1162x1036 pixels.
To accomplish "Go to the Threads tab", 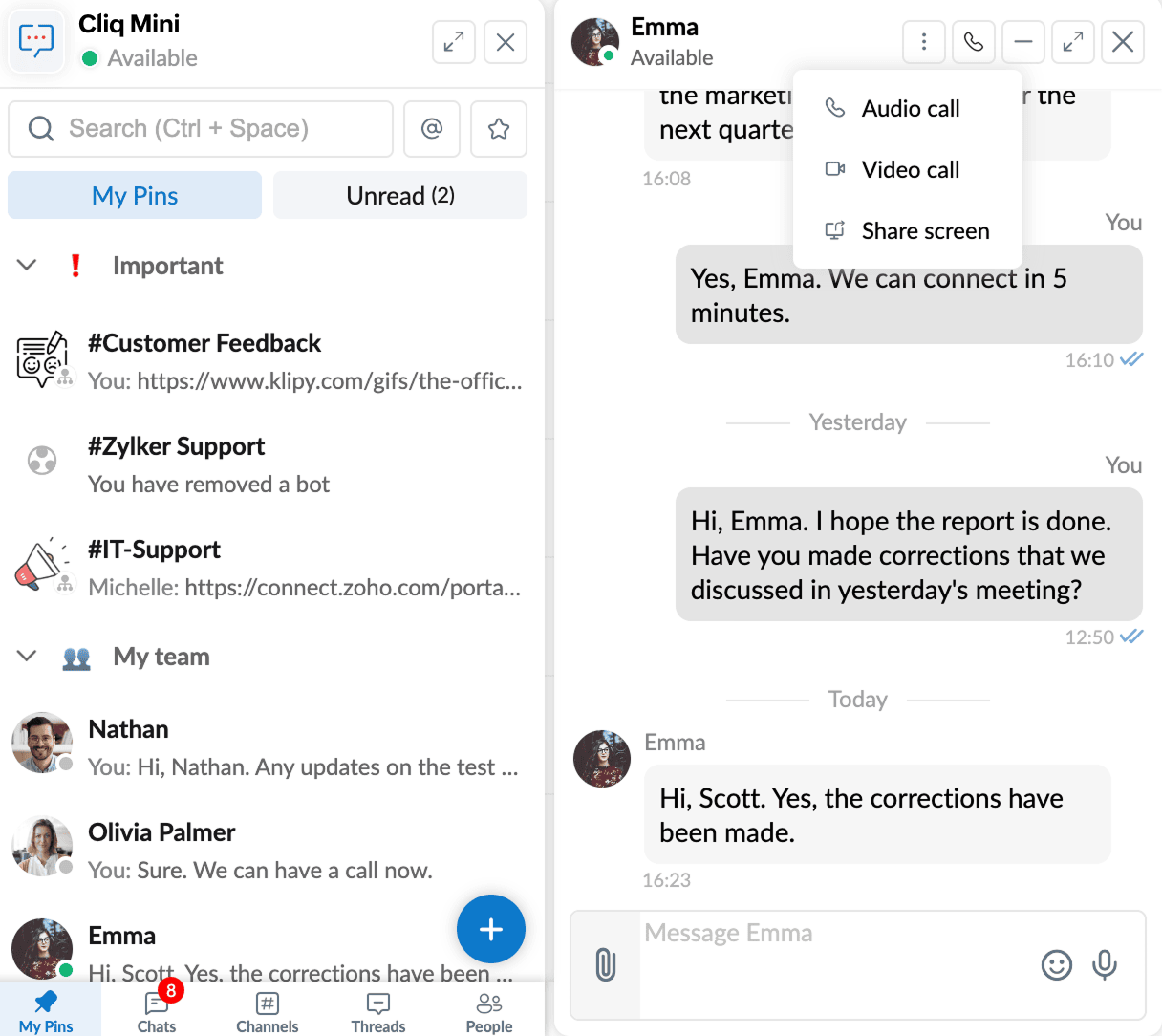I will 378,1012.
